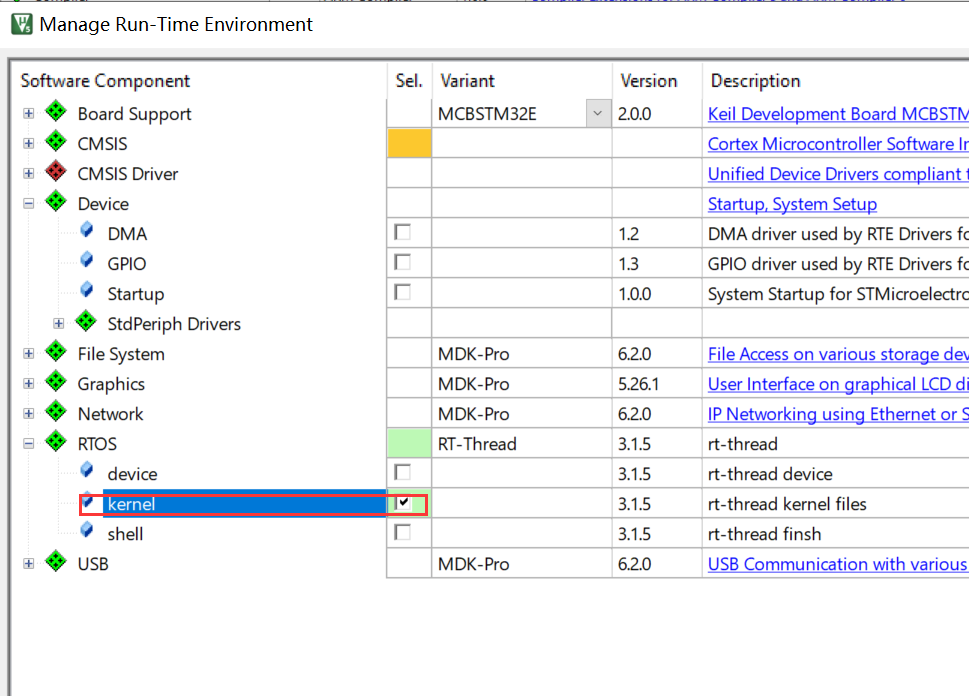Screen dimensions: 969x696
Task: Open the Startup, System Setup link
Action: [792, 203]
